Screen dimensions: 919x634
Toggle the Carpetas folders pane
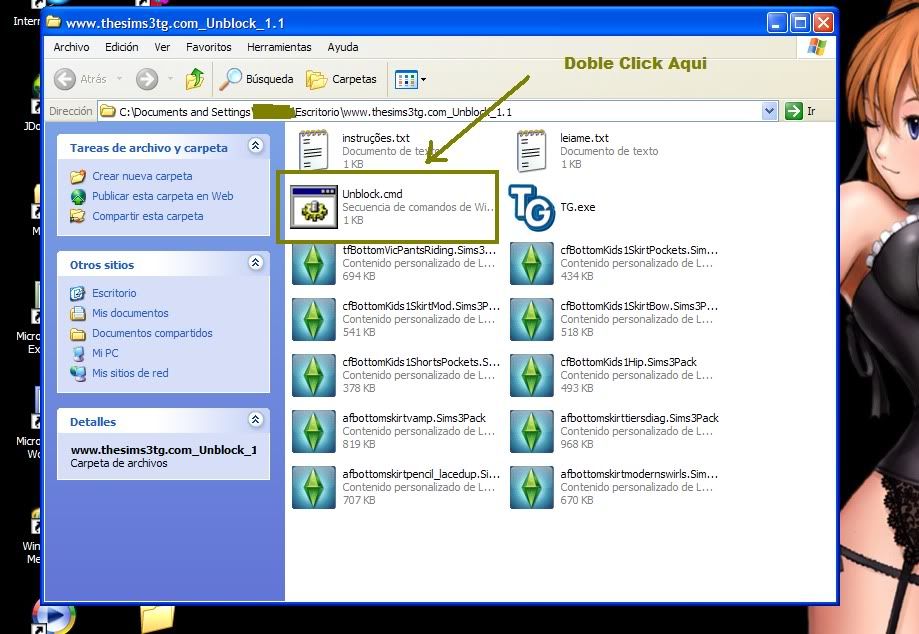click(x=341, y=79)
